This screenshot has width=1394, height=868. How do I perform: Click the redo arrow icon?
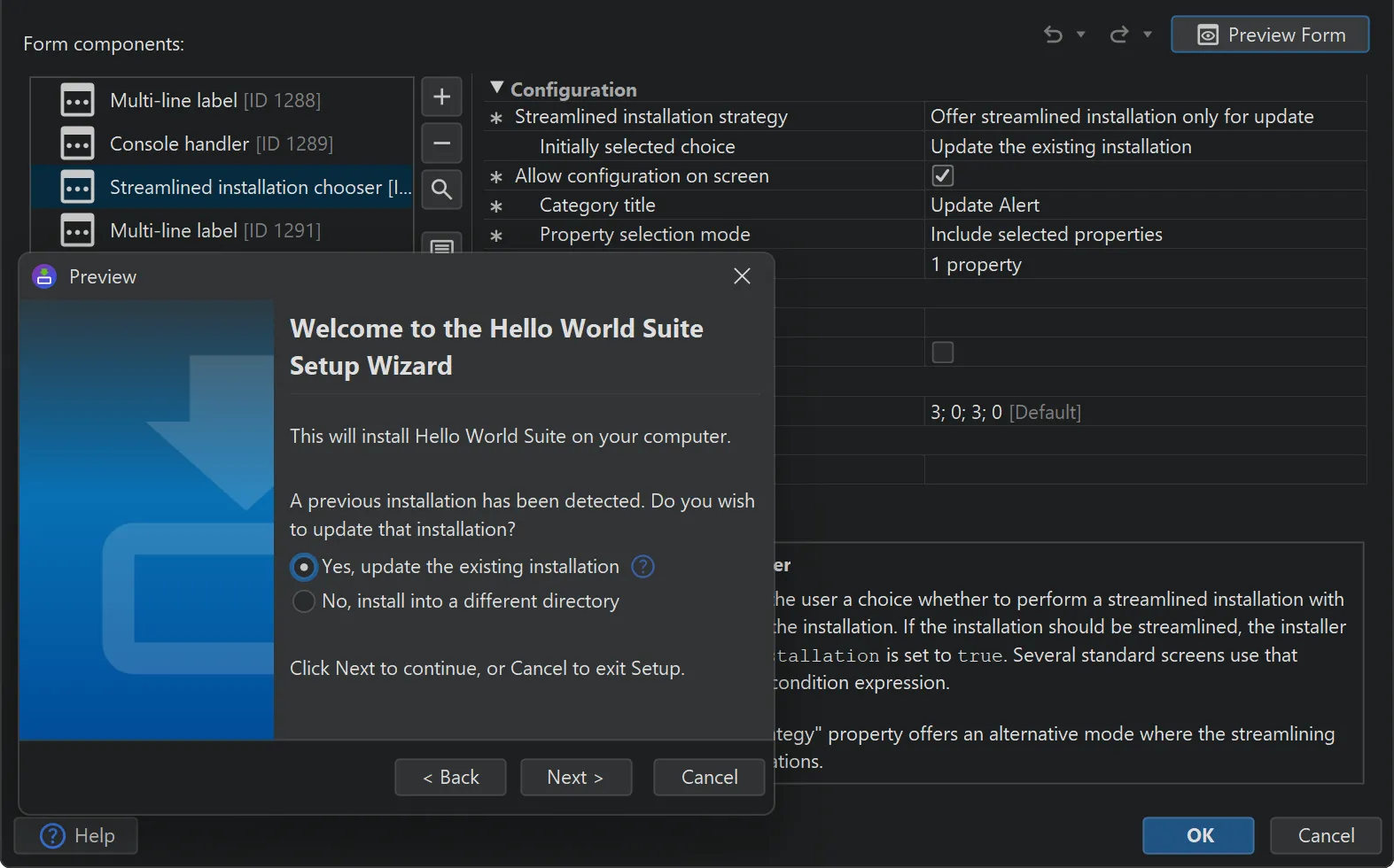pos(1119,35)
